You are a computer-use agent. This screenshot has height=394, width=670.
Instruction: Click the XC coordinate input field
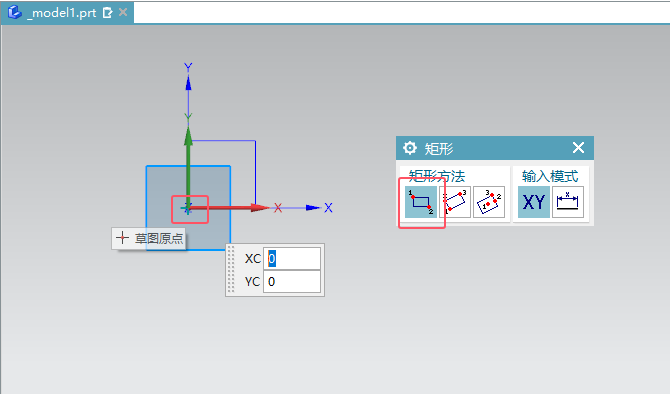coord(292,259)
